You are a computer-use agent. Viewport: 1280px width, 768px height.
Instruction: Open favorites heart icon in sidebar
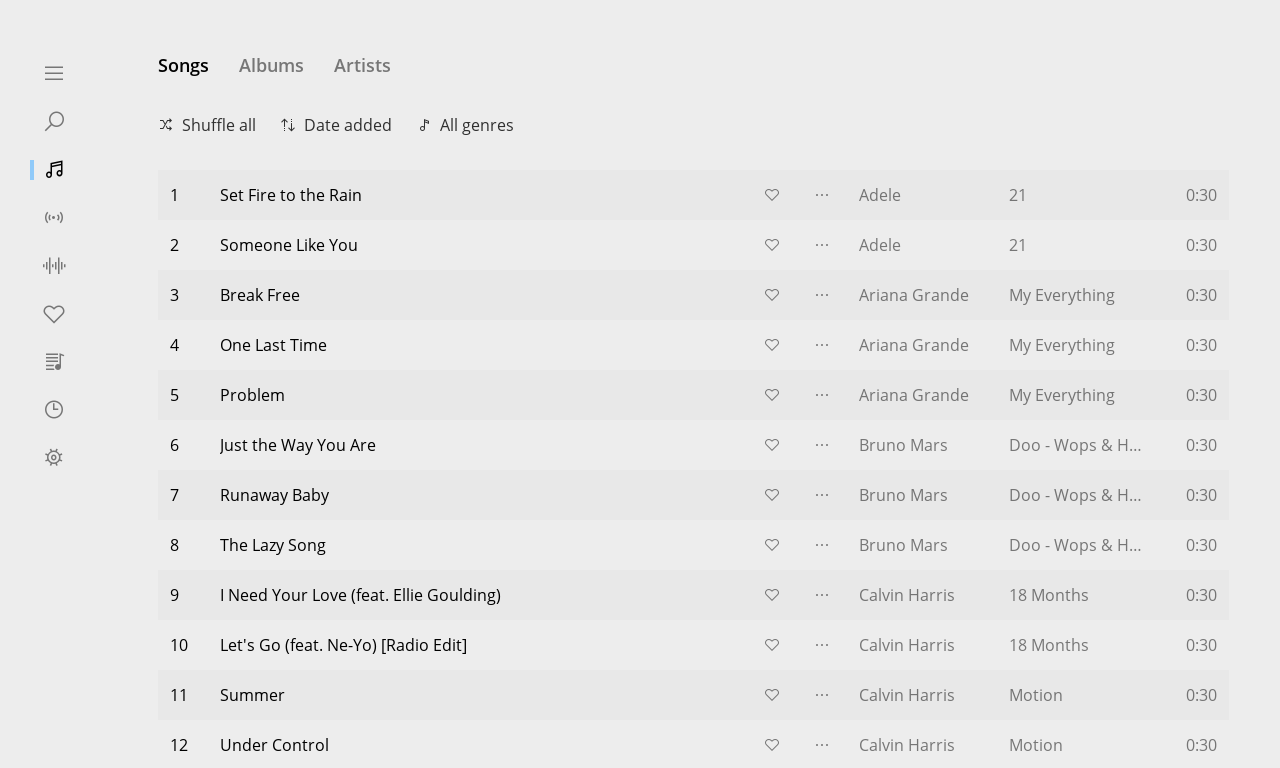coord(54,313)
